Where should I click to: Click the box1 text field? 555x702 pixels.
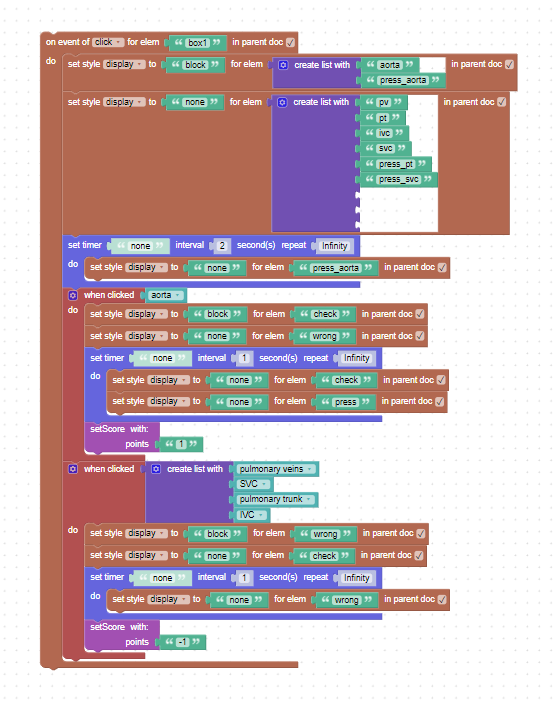(x=198, y=43)
